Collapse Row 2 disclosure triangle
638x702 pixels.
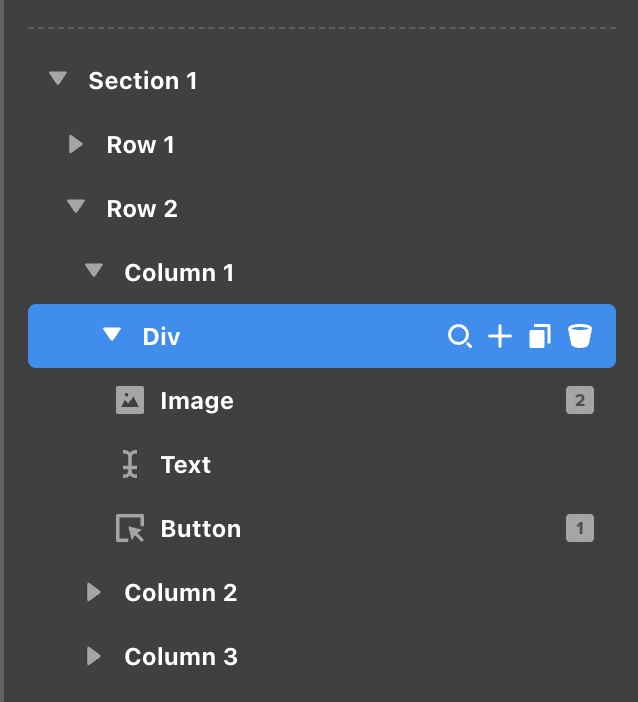click(76, 207)
